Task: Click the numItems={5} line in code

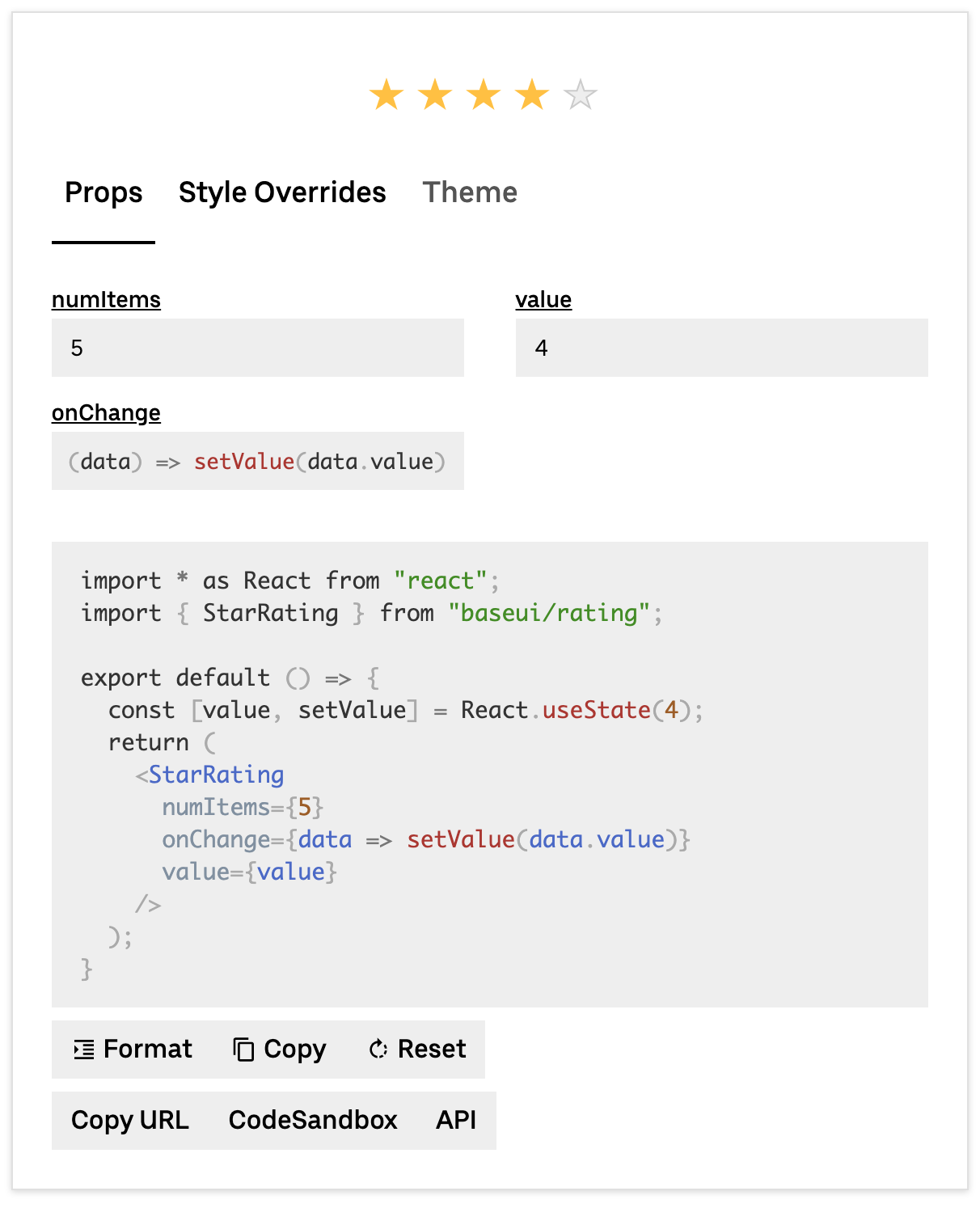Action: tap(243, 807)
